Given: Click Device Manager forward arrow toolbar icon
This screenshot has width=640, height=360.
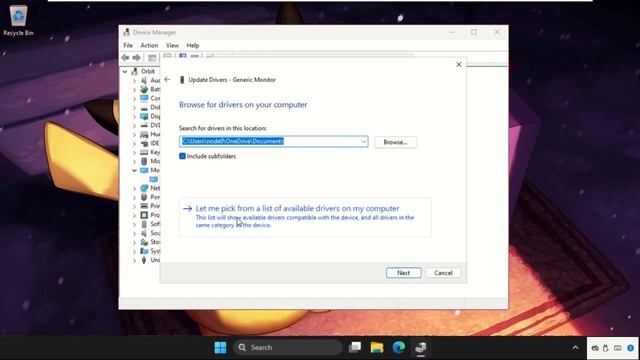Looking at the screenshot, I should (x=137, y=58).
